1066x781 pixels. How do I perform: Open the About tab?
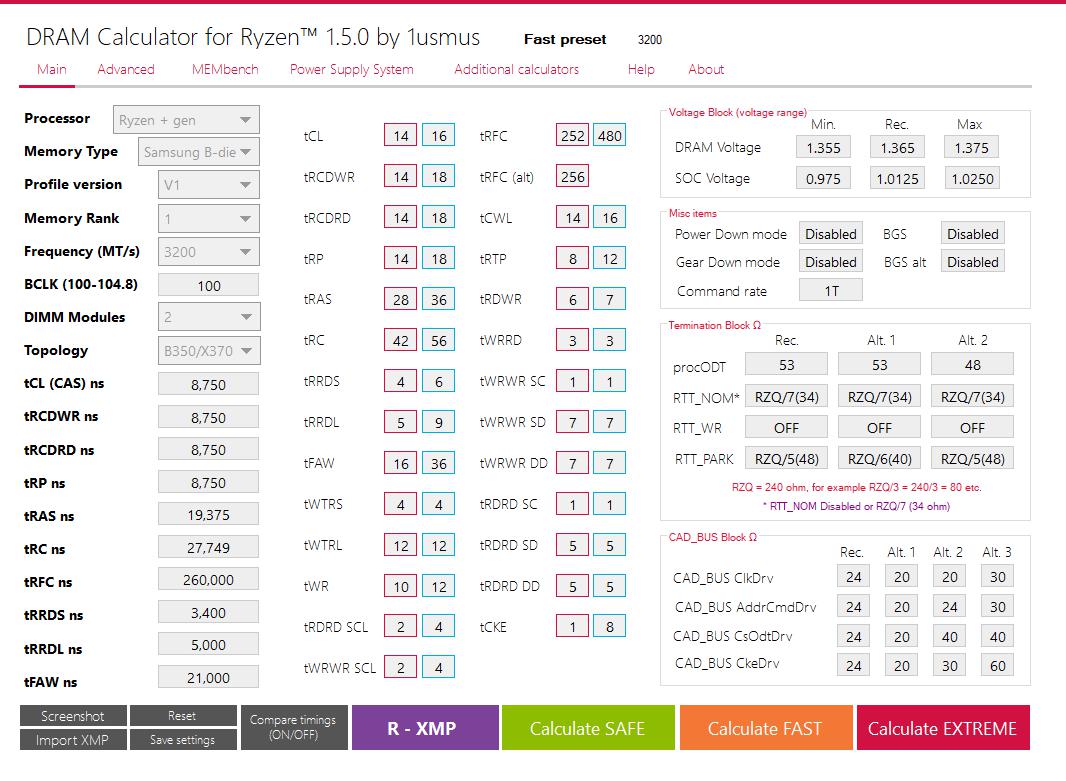pyautogui.click(x=706, y=69)
